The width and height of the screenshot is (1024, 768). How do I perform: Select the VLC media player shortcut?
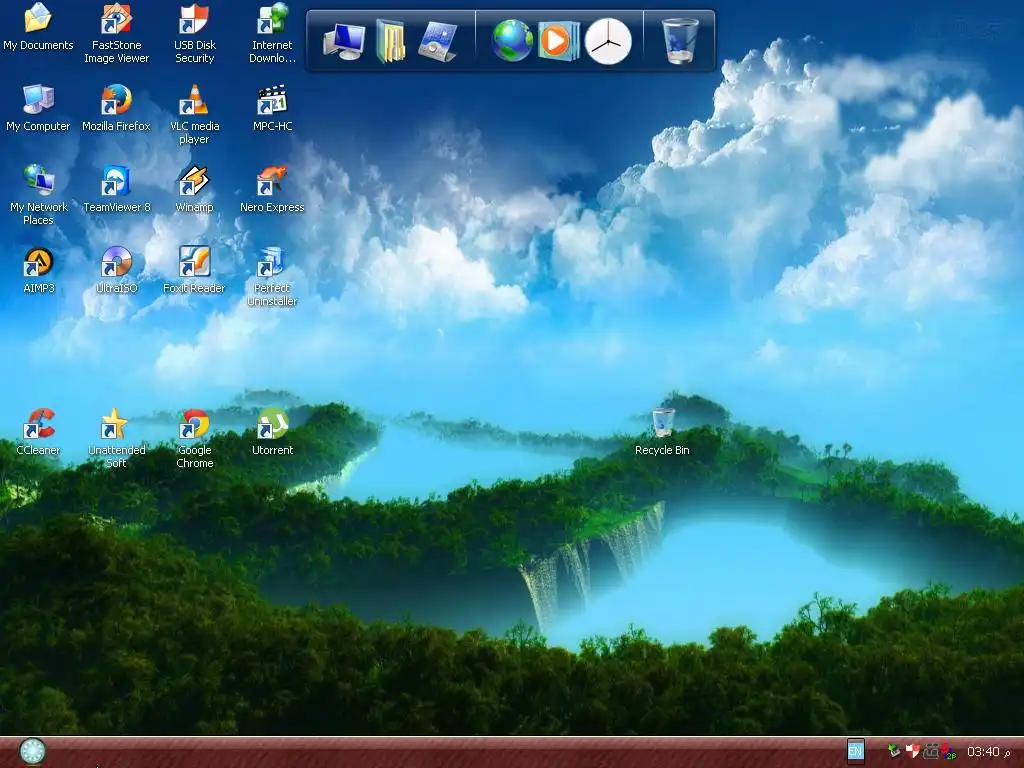point(195,115)
